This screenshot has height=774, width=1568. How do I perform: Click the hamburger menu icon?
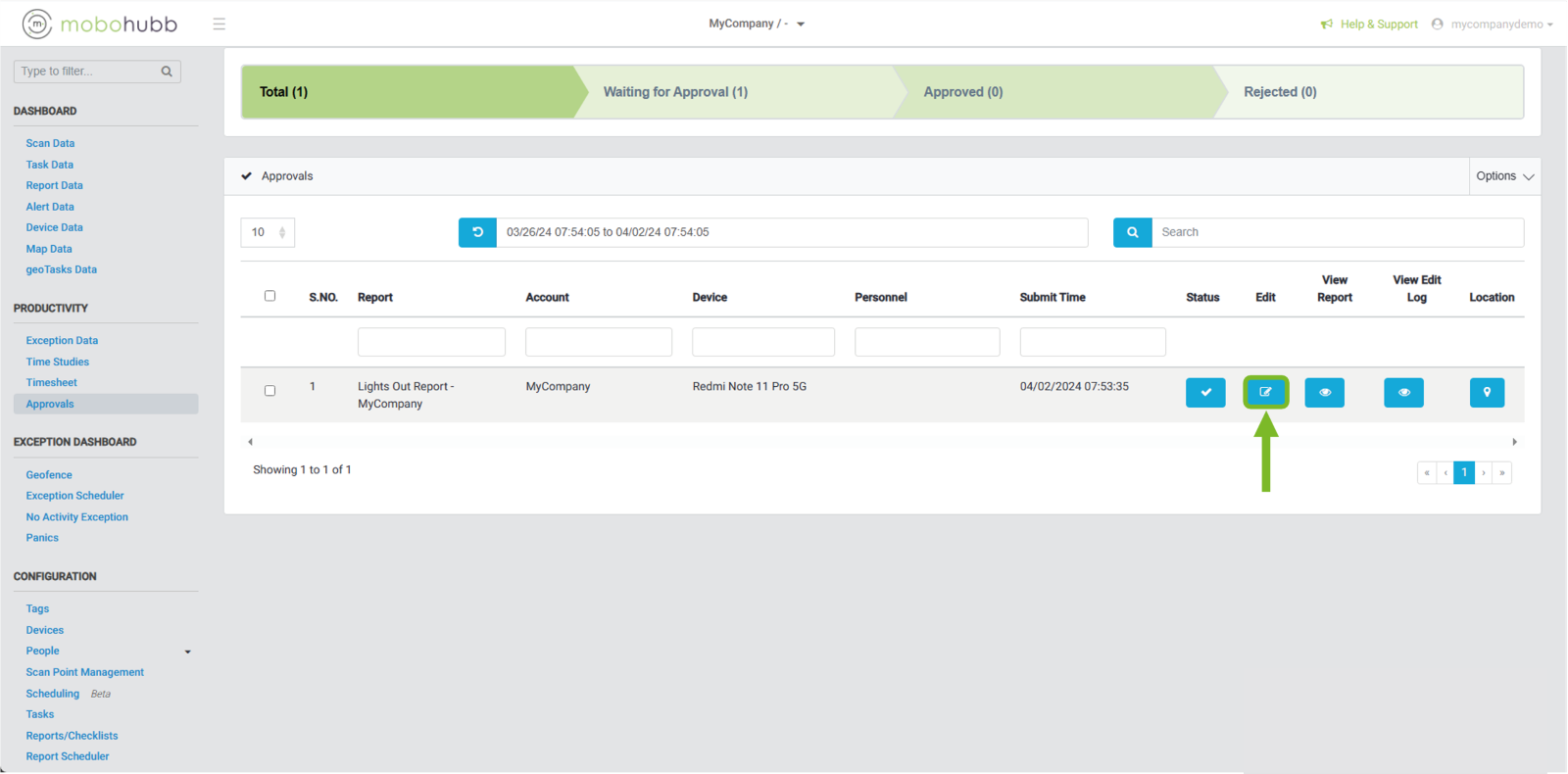click(219, 24)
